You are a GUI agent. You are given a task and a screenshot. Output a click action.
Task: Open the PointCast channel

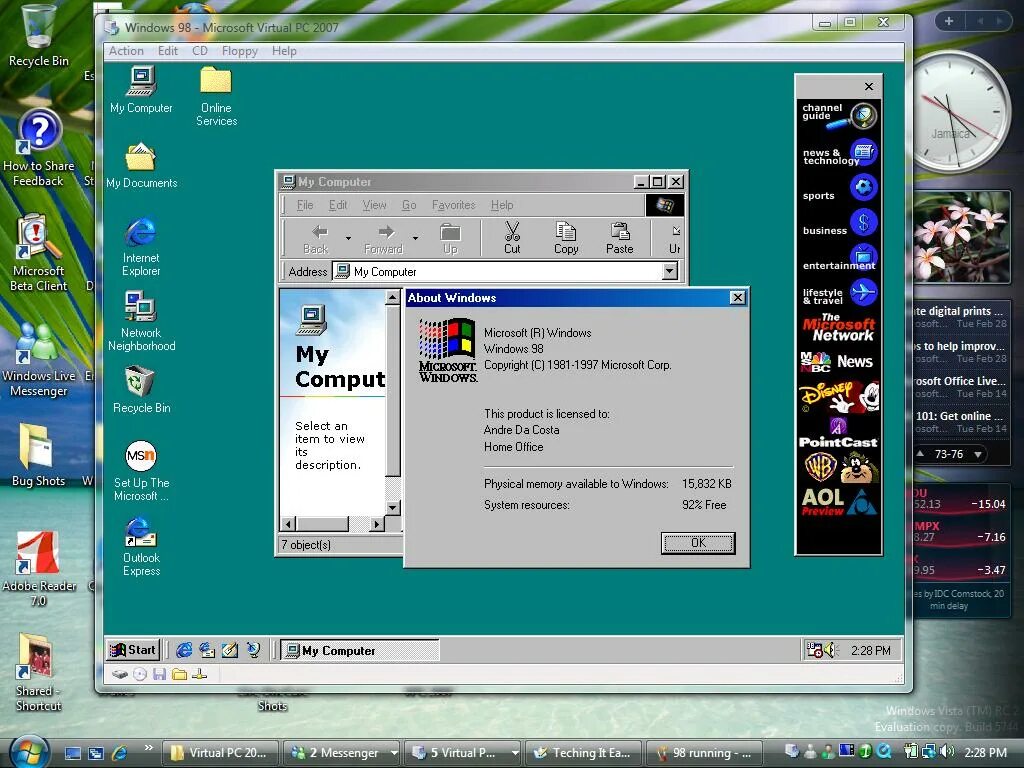coord(839,434)
